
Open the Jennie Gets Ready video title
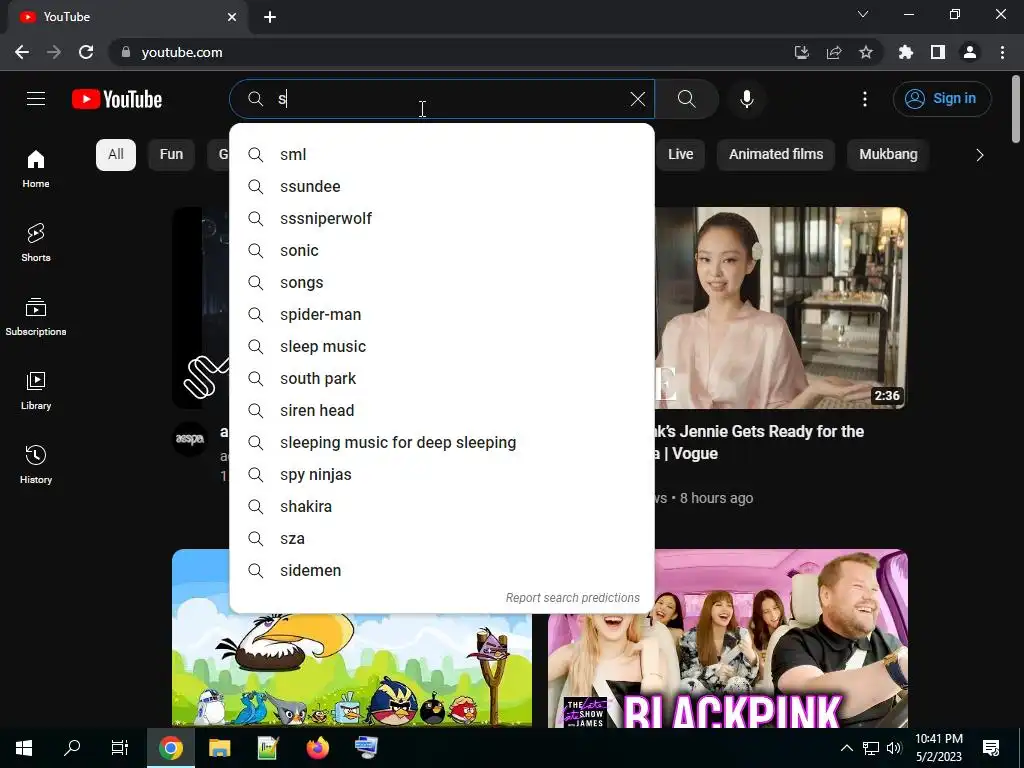point(760,442)
